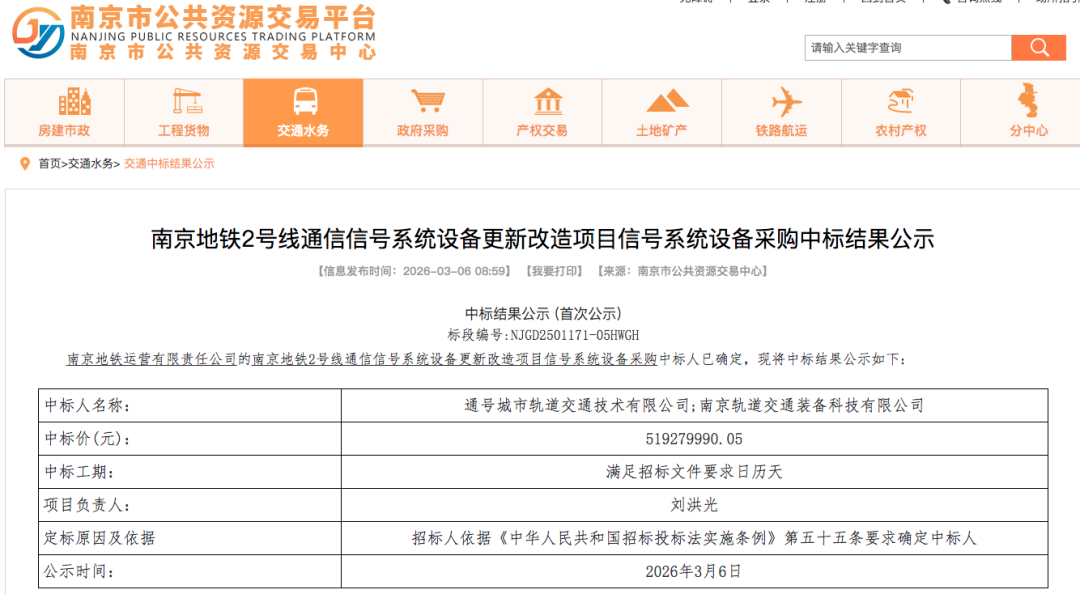1080x594 pixels.
Task: Click the 产权交易 bank building icon
Action: [x=546, y=100]
